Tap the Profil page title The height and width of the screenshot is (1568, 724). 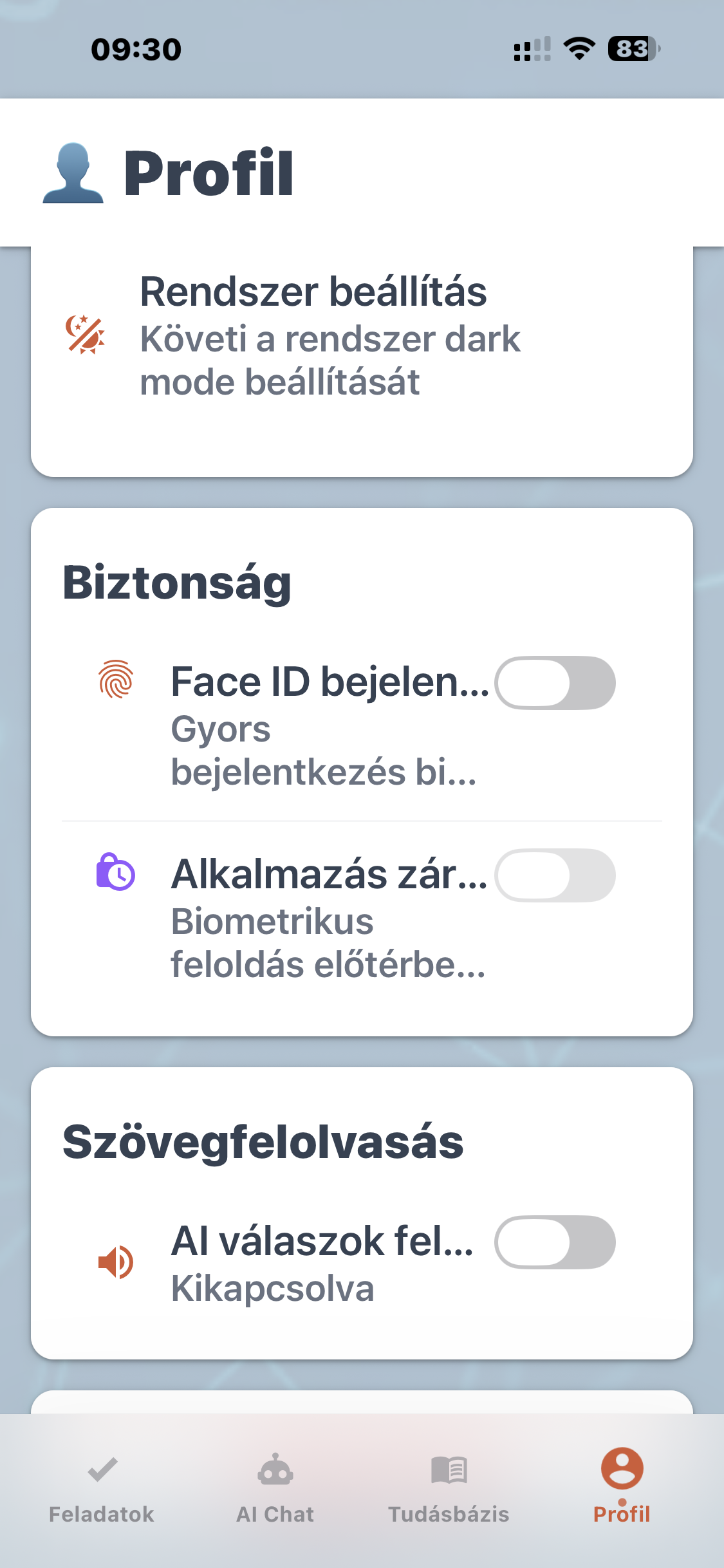209,173
